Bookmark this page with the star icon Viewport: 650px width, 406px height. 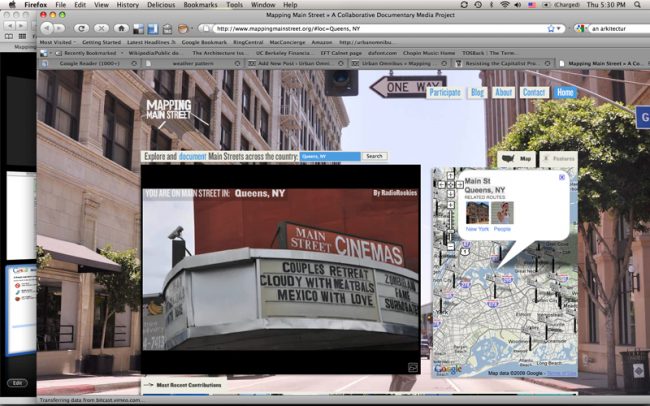(551, 29)
